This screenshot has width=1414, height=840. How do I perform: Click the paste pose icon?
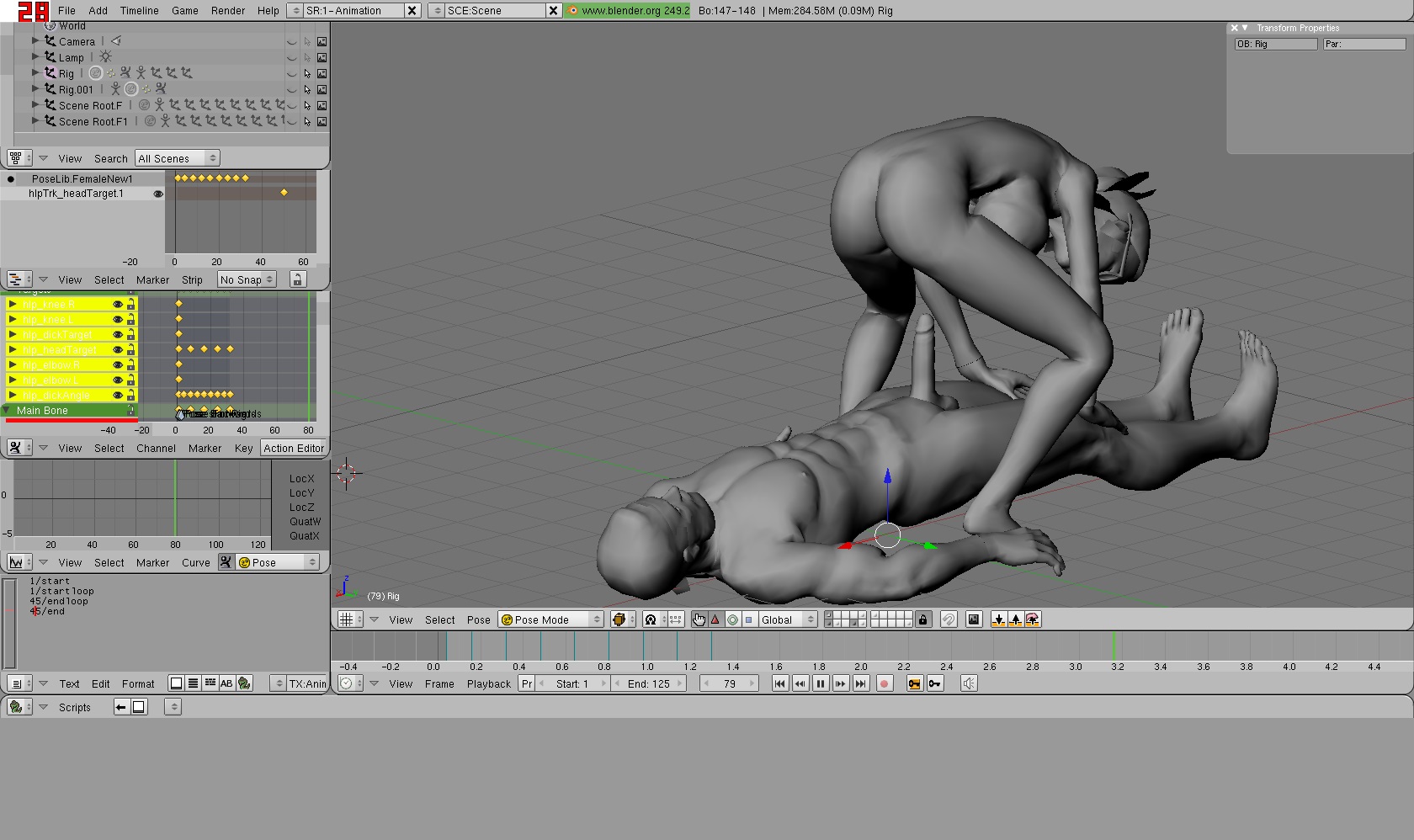click(1015, 619)
